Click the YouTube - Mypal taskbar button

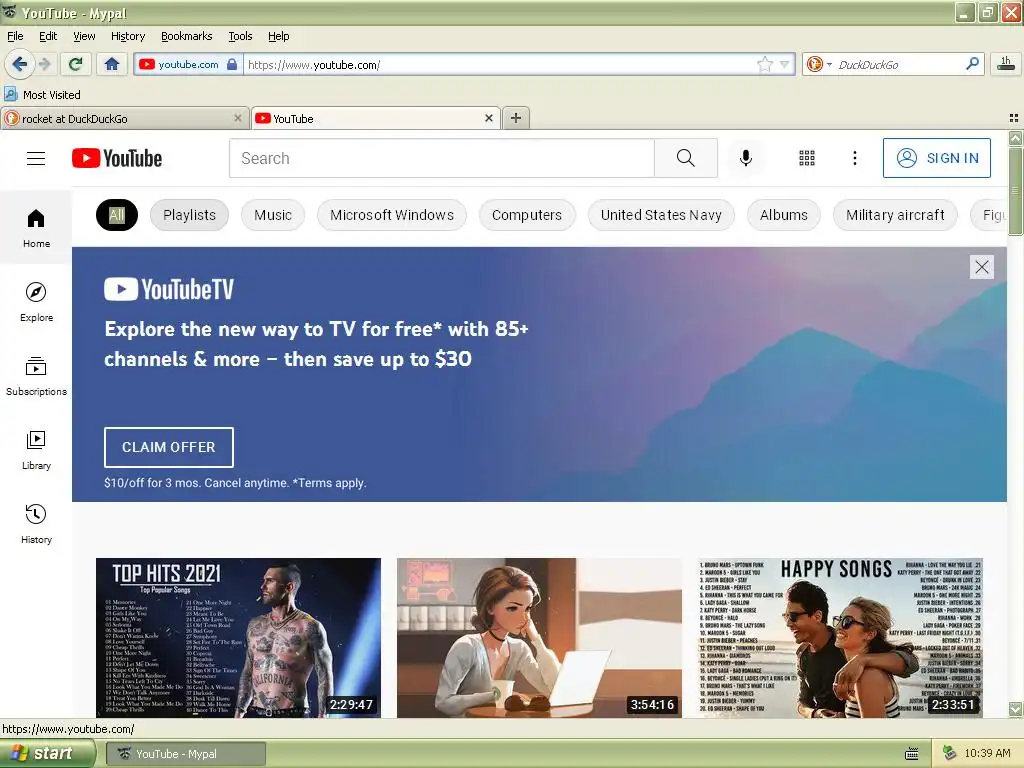pyautogui.click(x=186, y=754)
